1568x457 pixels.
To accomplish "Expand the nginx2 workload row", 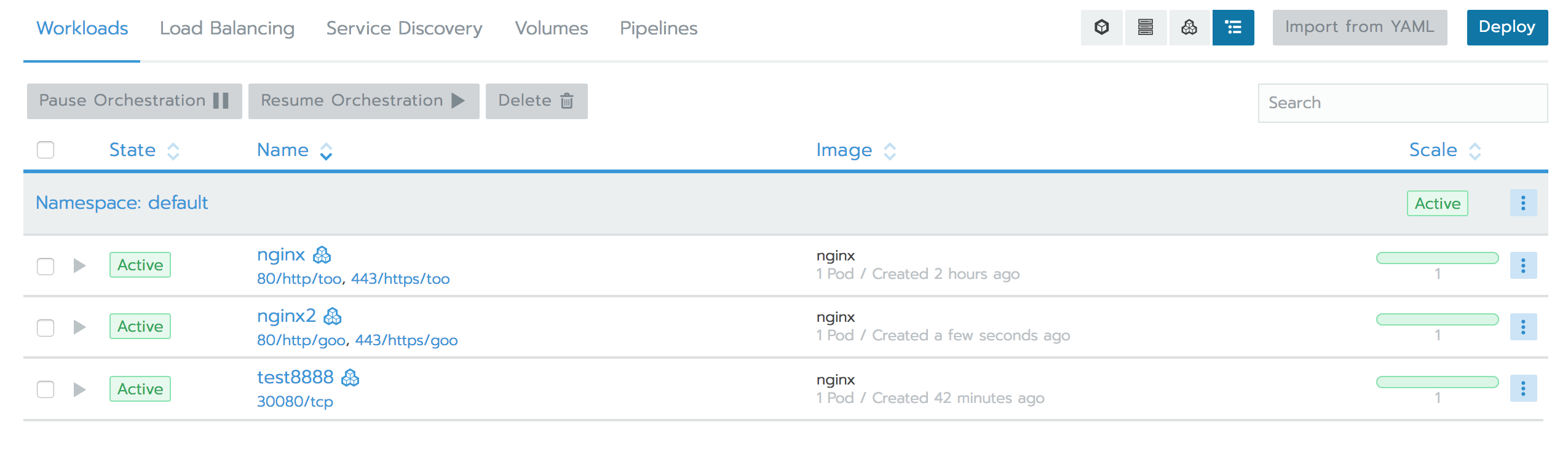I will point(80,327).
